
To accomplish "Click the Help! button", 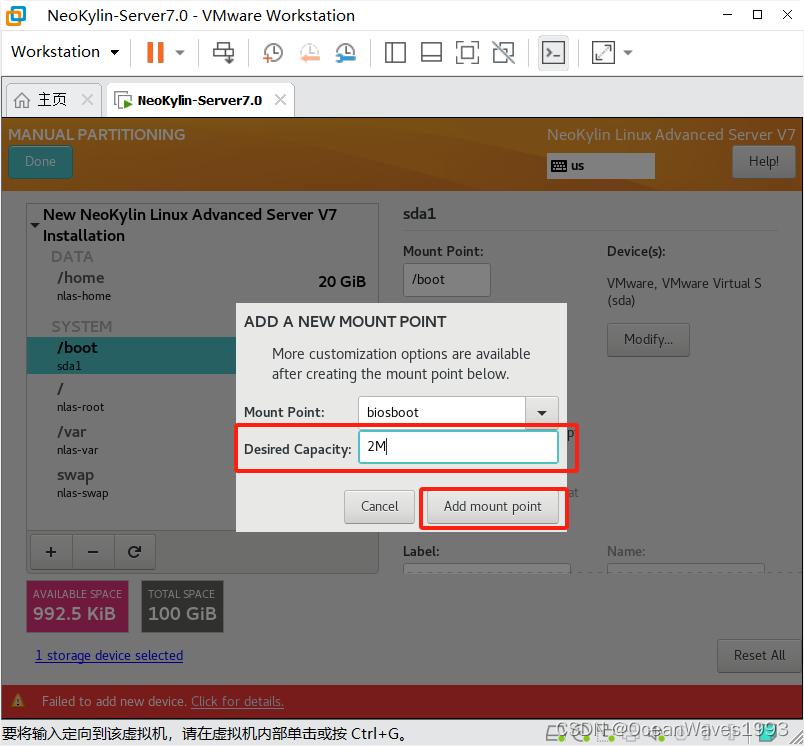I will click(x=763, y=162).
